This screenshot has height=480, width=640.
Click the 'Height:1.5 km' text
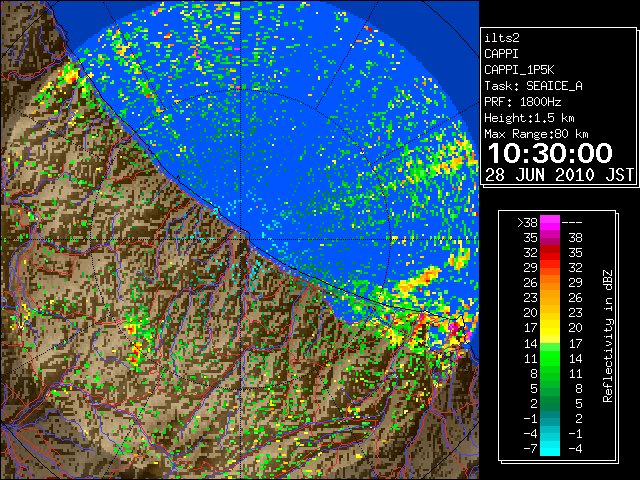pyautogui.click(x=529, y=118)
